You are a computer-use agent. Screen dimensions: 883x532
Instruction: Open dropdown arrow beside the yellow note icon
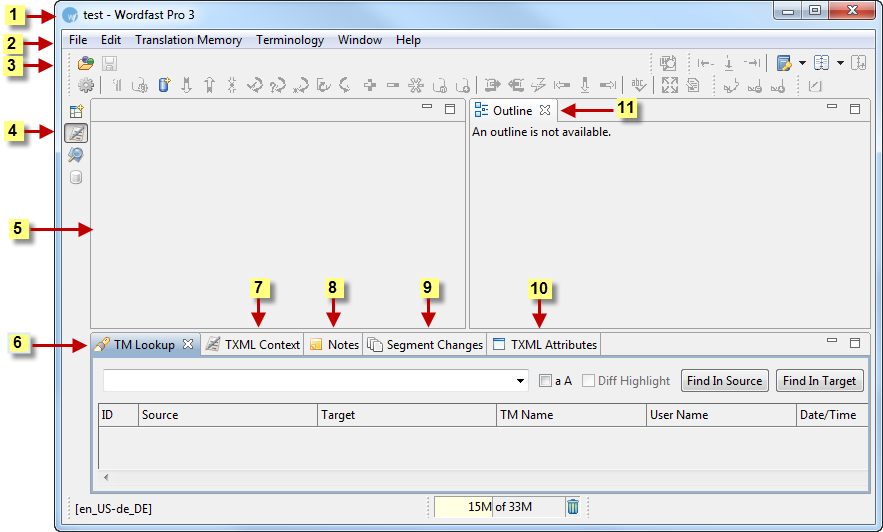(803, 63)
